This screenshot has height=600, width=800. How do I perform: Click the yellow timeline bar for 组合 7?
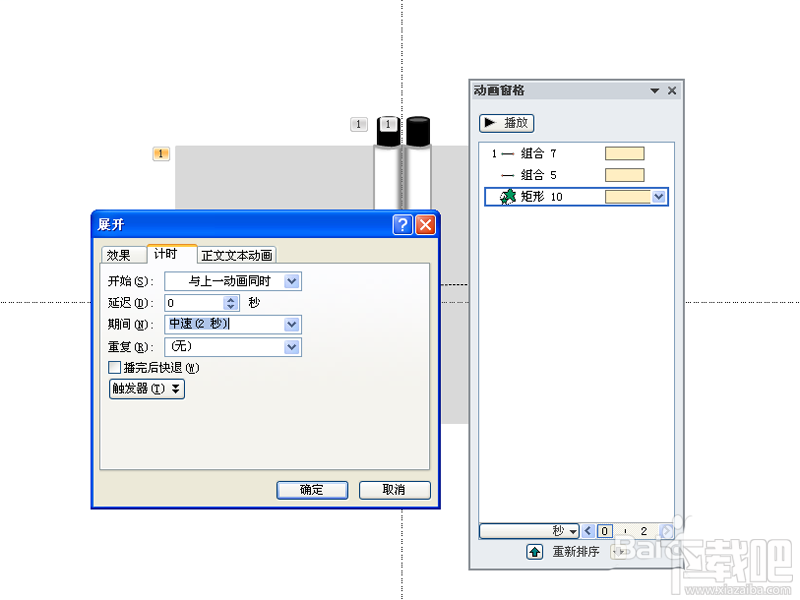624,153
